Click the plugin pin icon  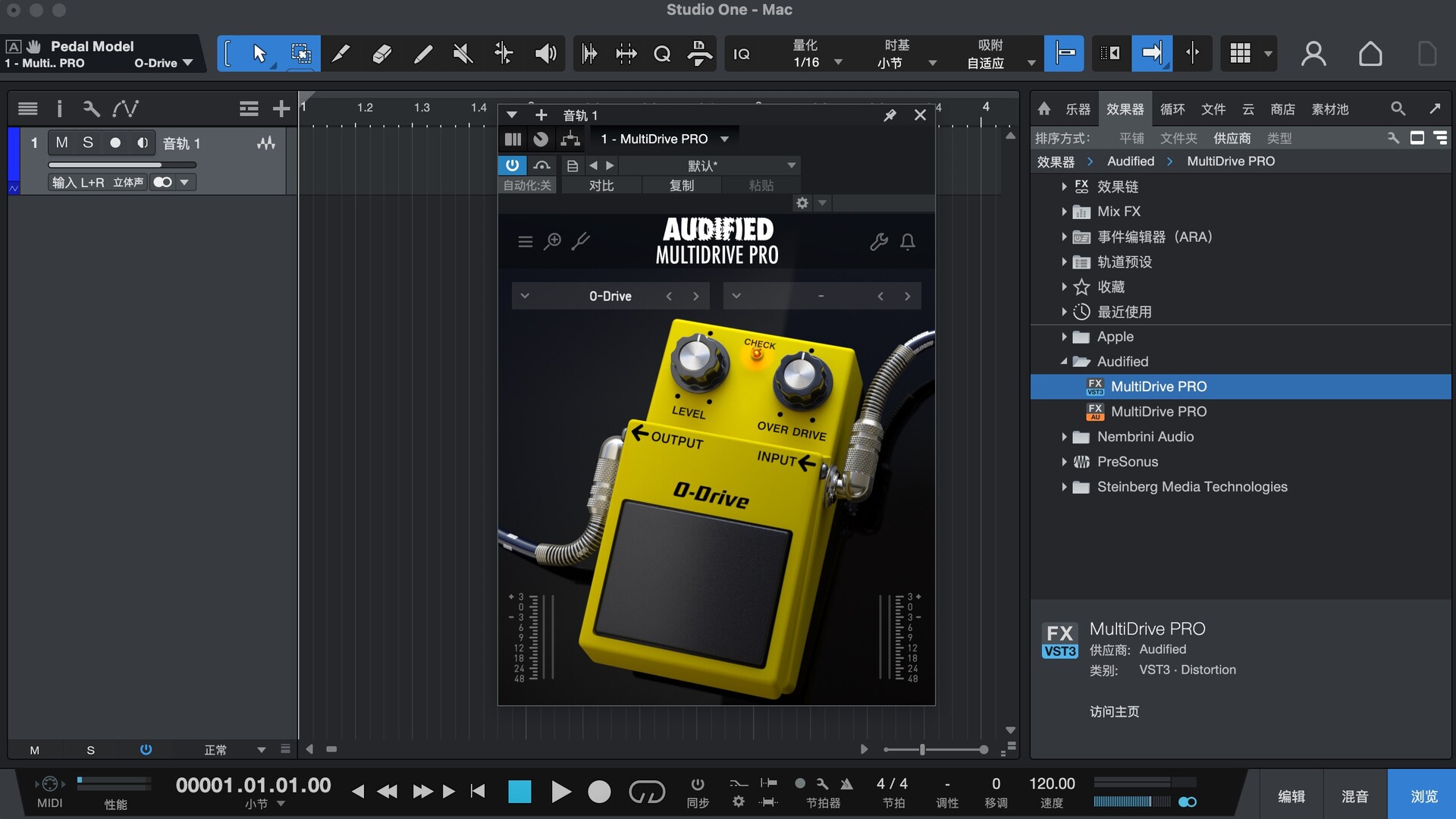[890, 115]
